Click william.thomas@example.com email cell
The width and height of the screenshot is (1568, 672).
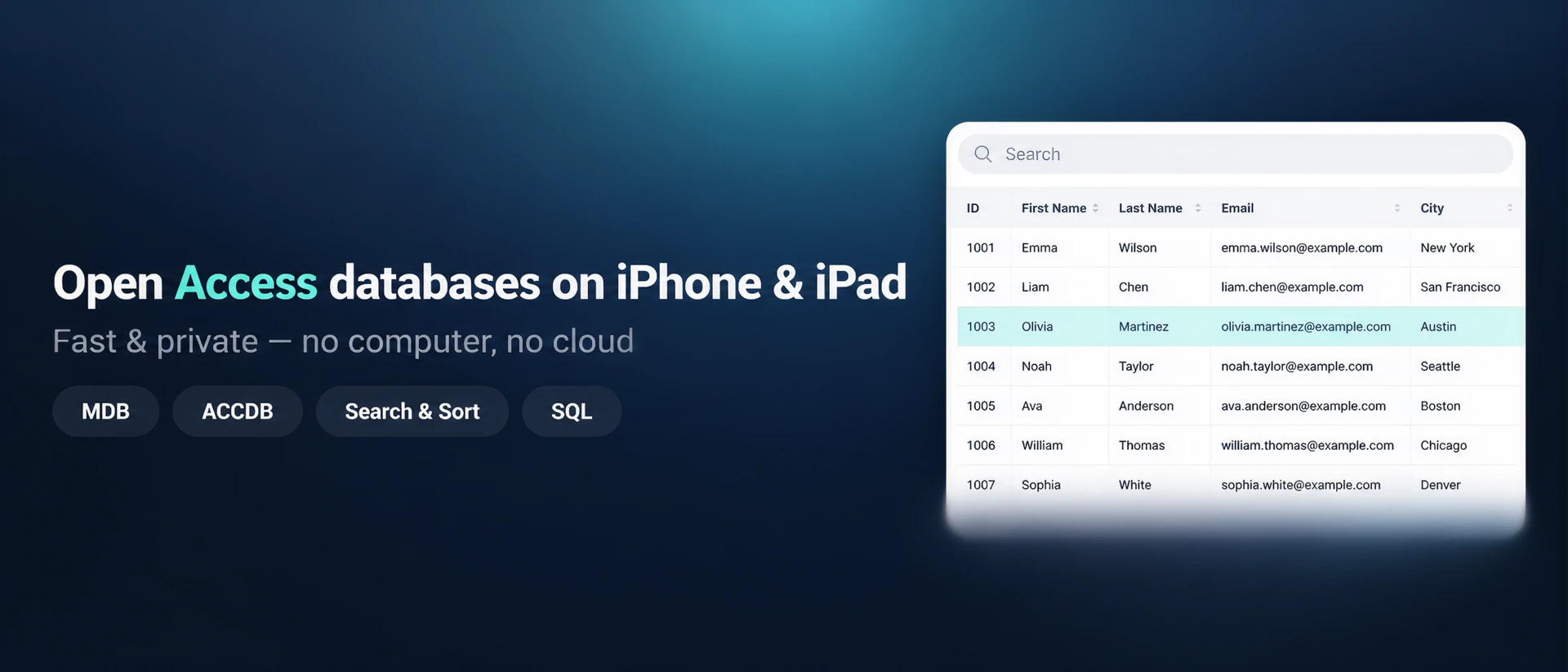1307,446
